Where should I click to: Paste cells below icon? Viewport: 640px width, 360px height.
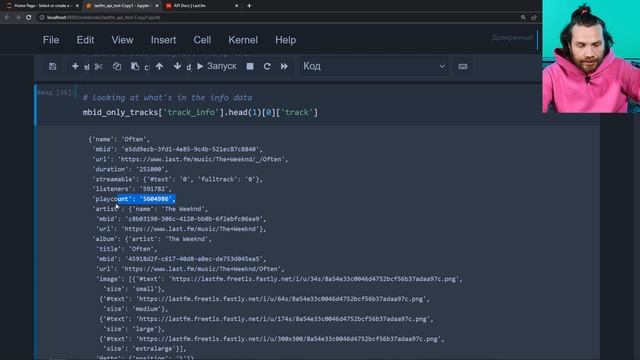tap(135, 66)
